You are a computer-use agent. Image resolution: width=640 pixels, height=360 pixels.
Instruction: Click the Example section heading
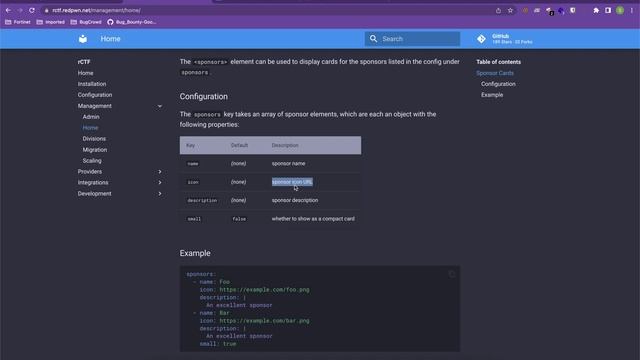pyautogui.click(x=195, y=253)
